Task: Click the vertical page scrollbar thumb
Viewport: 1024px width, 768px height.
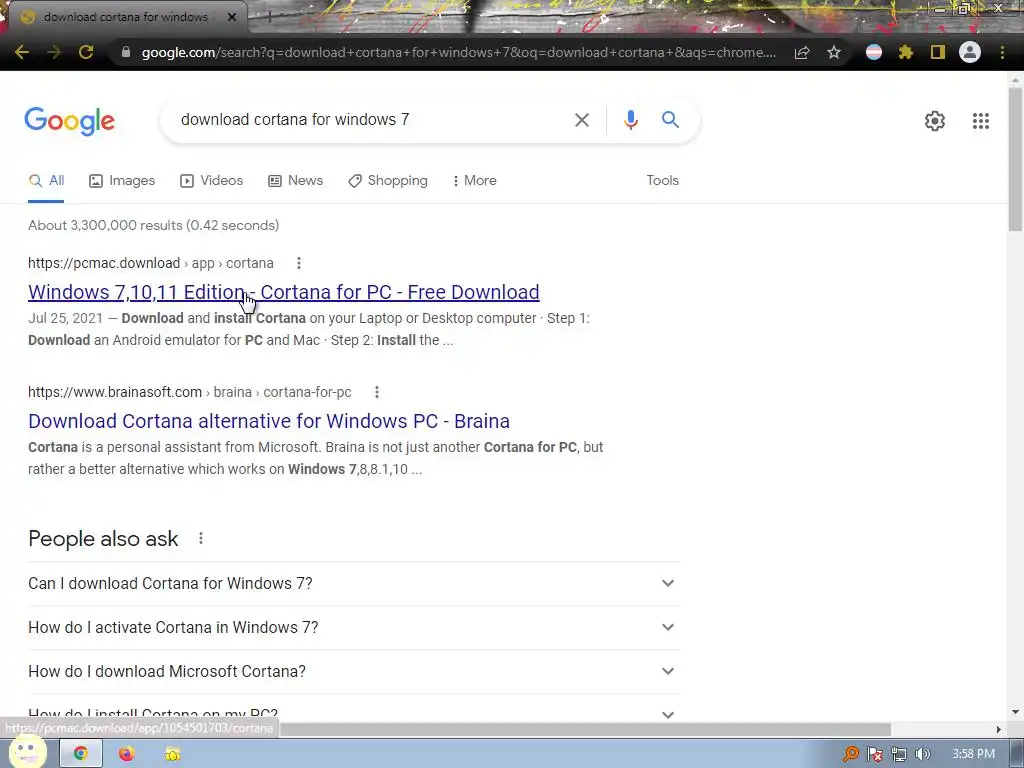Action: [x=1015, y=159]
